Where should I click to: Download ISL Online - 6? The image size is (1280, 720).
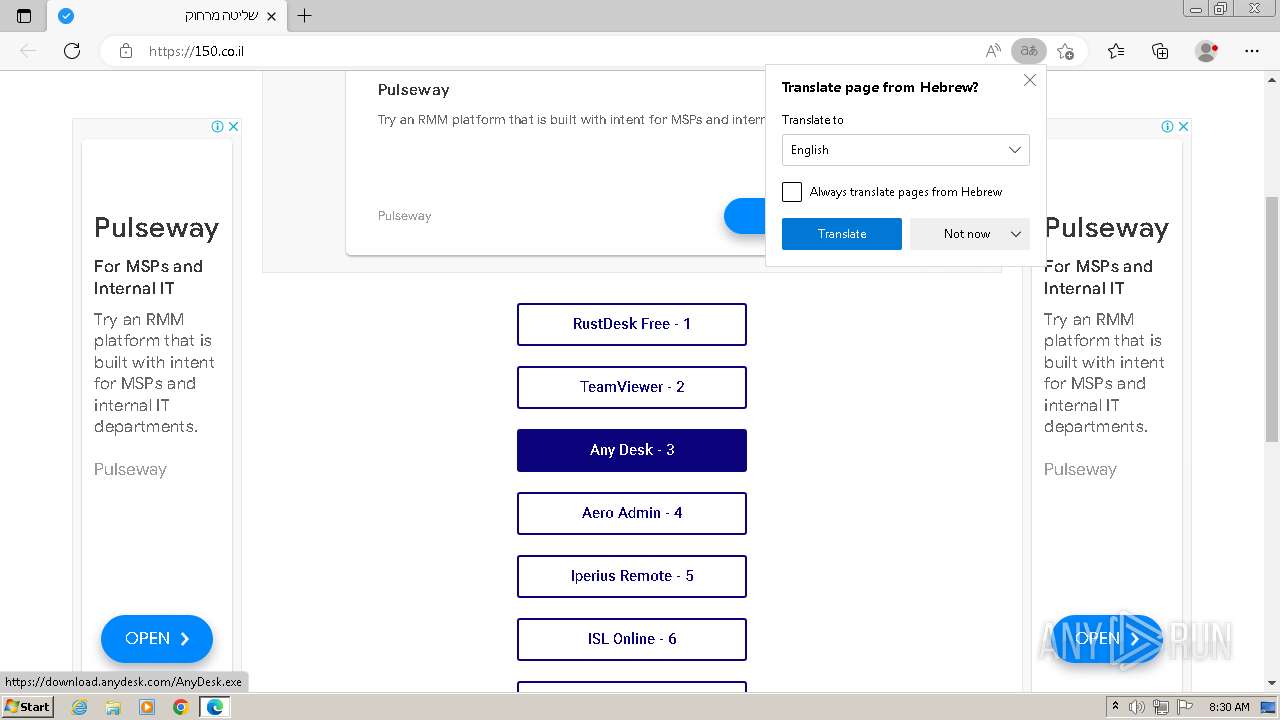pos(632,639)
